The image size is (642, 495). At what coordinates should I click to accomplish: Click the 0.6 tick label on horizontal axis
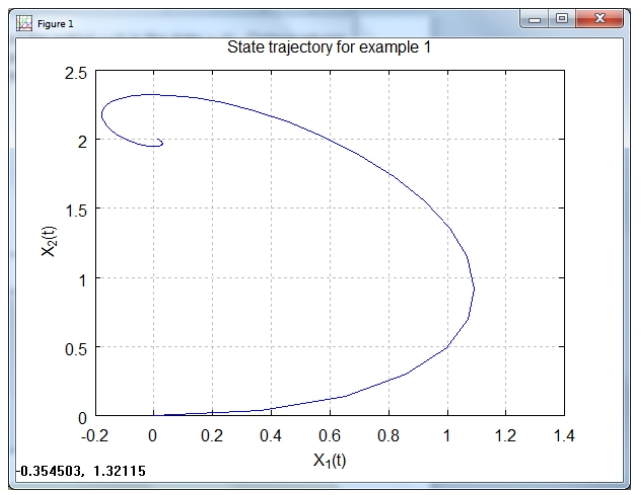click(329, 436)
